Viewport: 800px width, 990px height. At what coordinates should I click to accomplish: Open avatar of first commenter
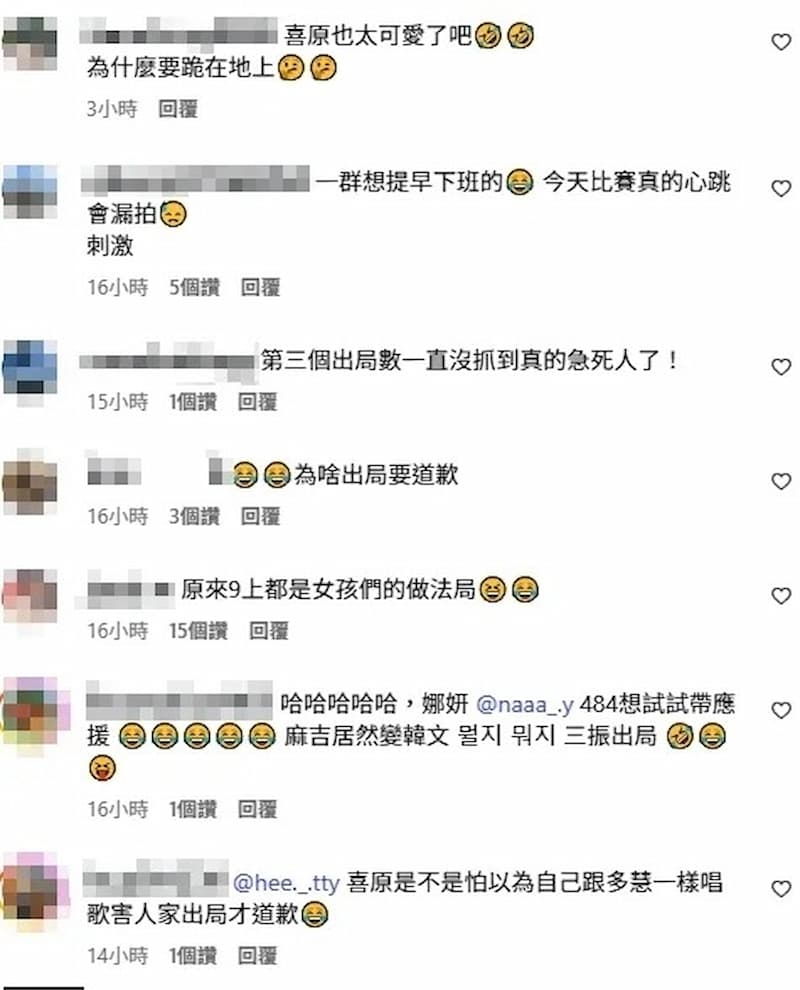coord(30,44)
